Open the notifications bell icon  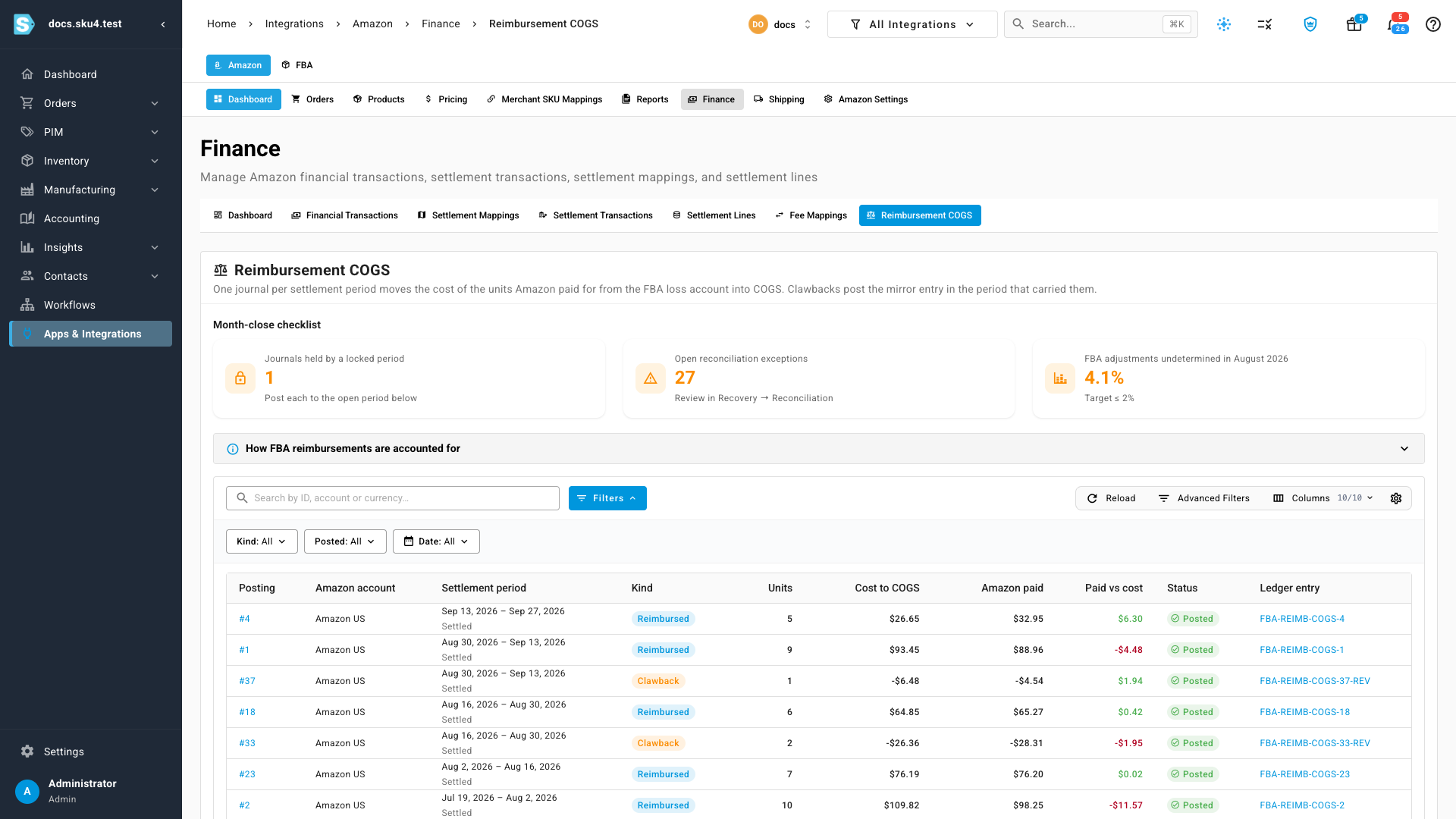tap(1394, 24)
